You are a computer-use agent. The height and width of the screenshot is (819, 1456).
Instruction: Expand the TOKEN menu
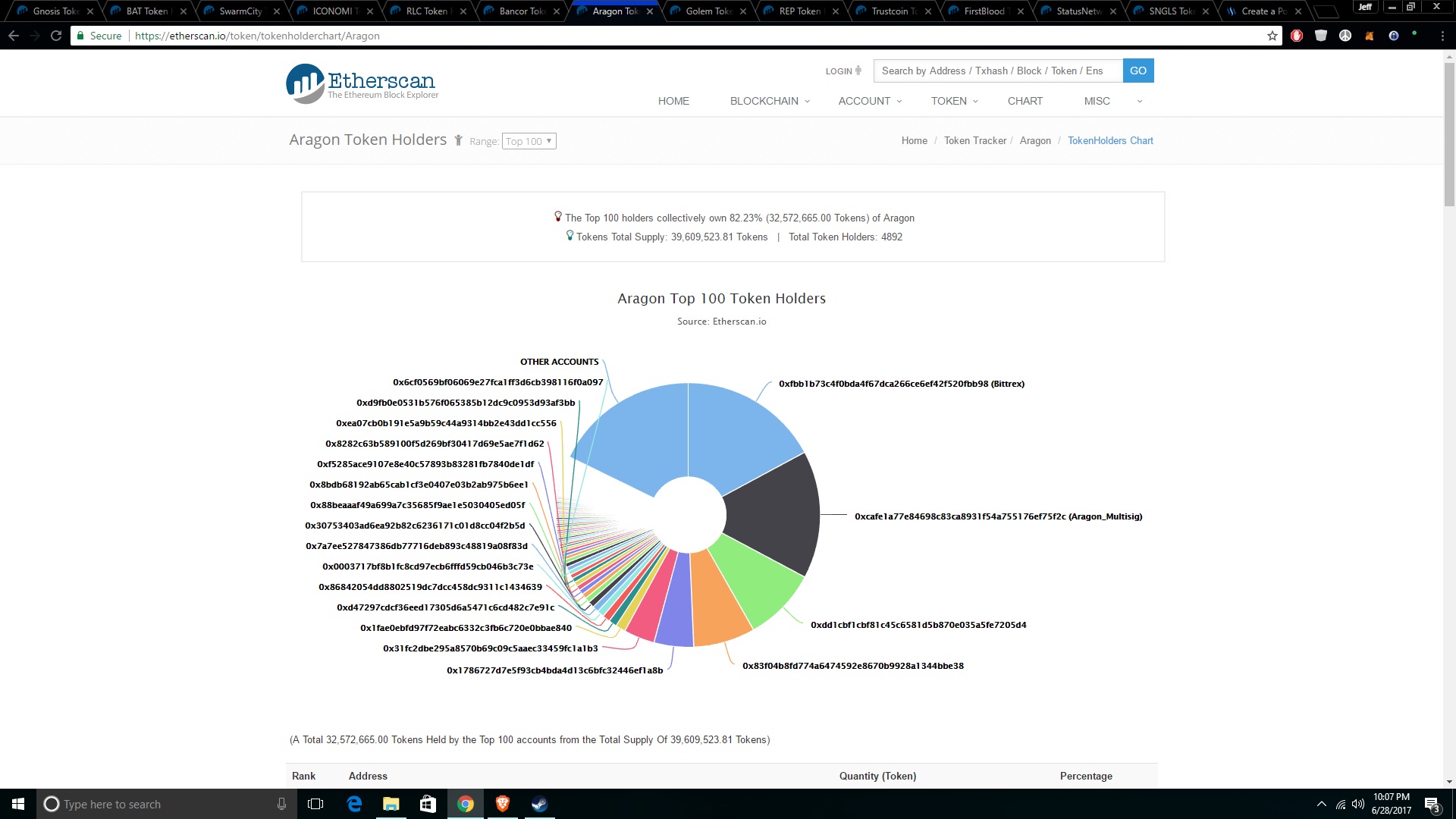tap(955, 101)
